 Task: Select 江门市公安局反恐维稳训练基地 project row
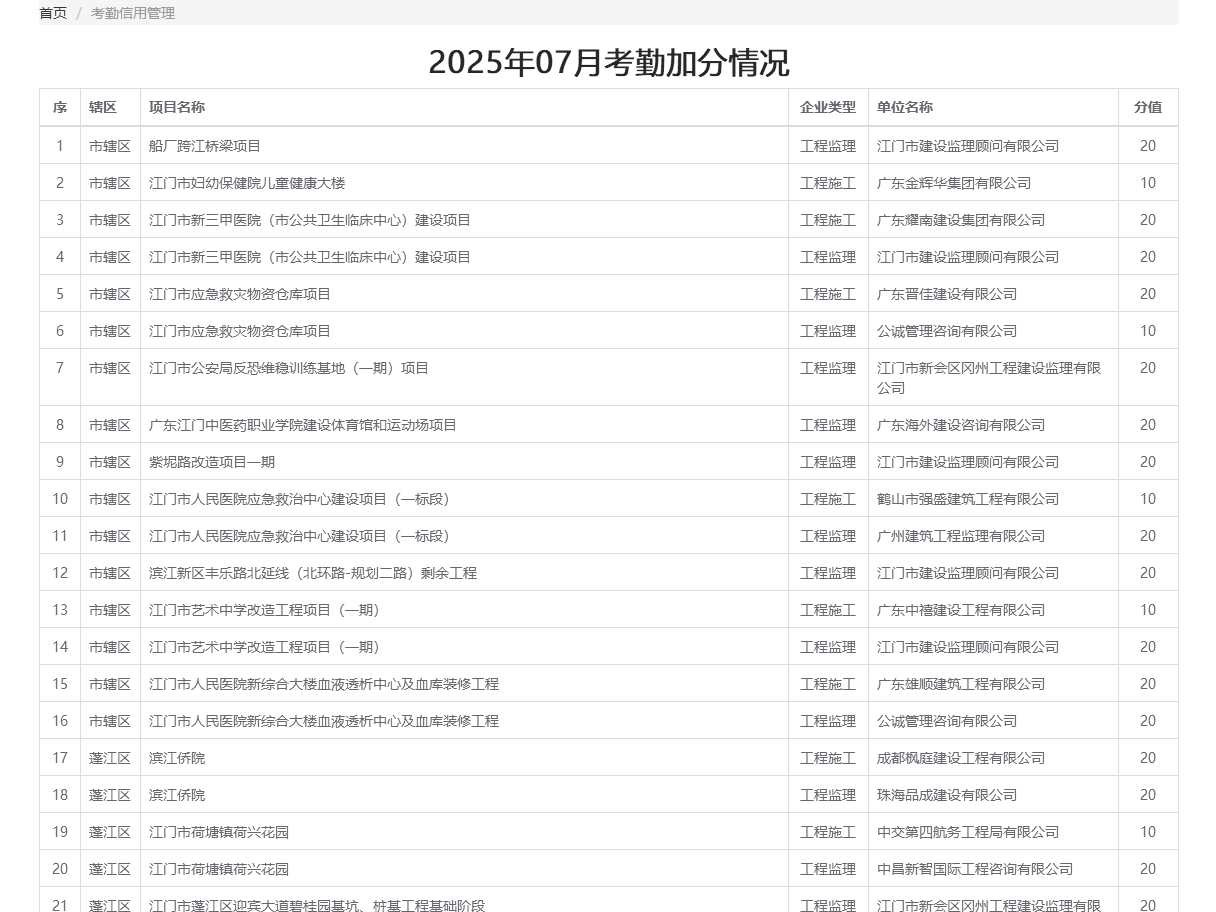pos(289,368)
